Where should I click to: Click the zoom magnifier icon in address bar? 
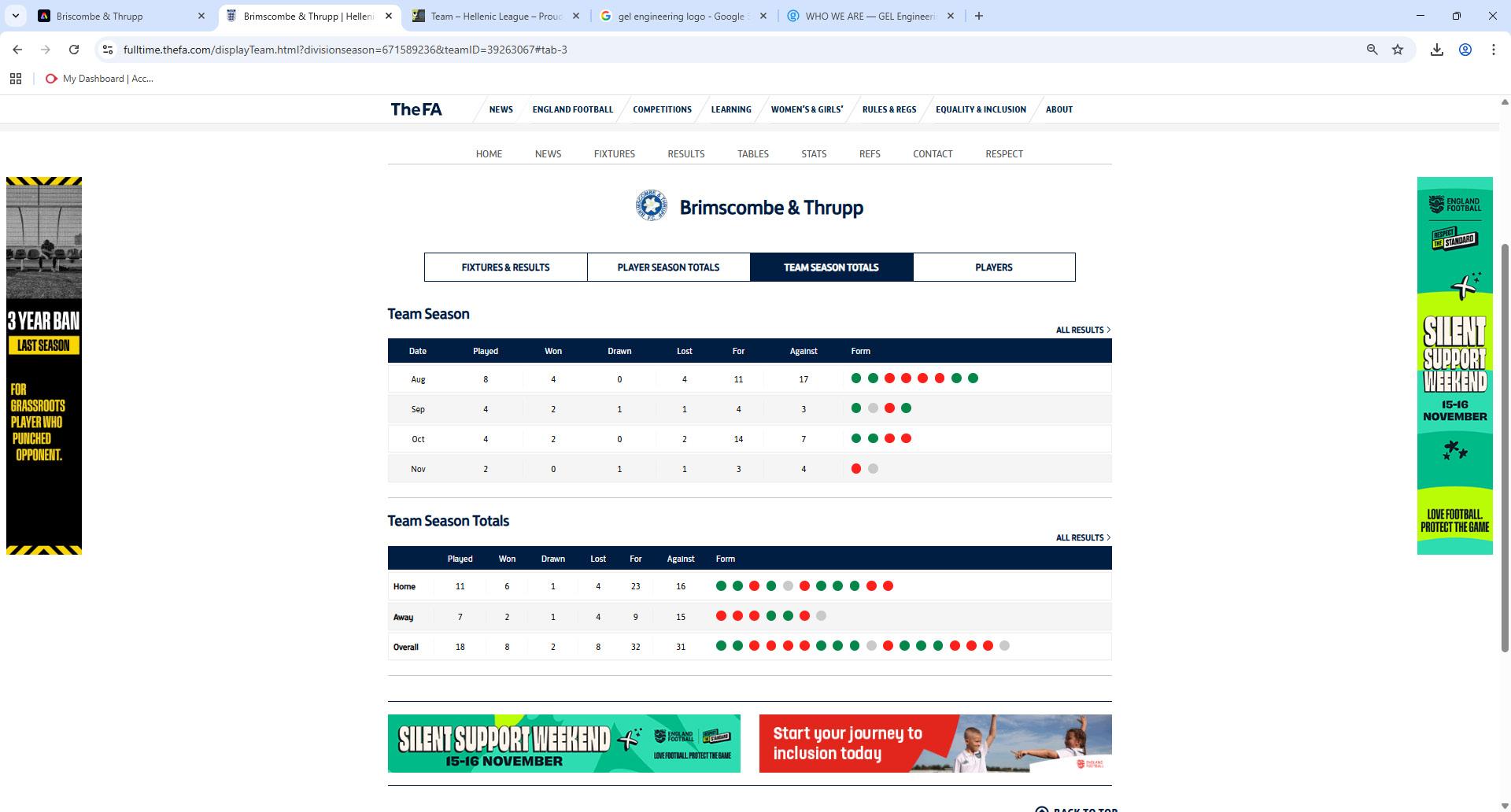tap(1372, 50)
